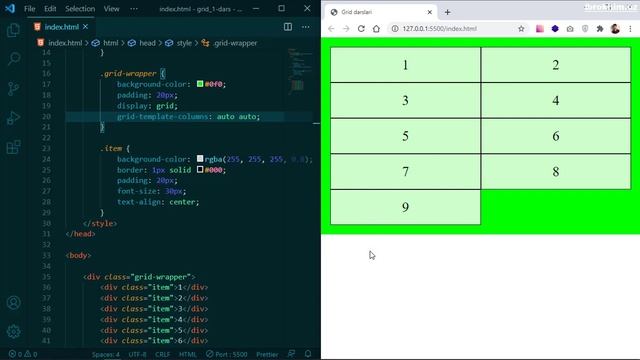
Task: Expand the html breadcrumb segment
Action: [111, 43]
